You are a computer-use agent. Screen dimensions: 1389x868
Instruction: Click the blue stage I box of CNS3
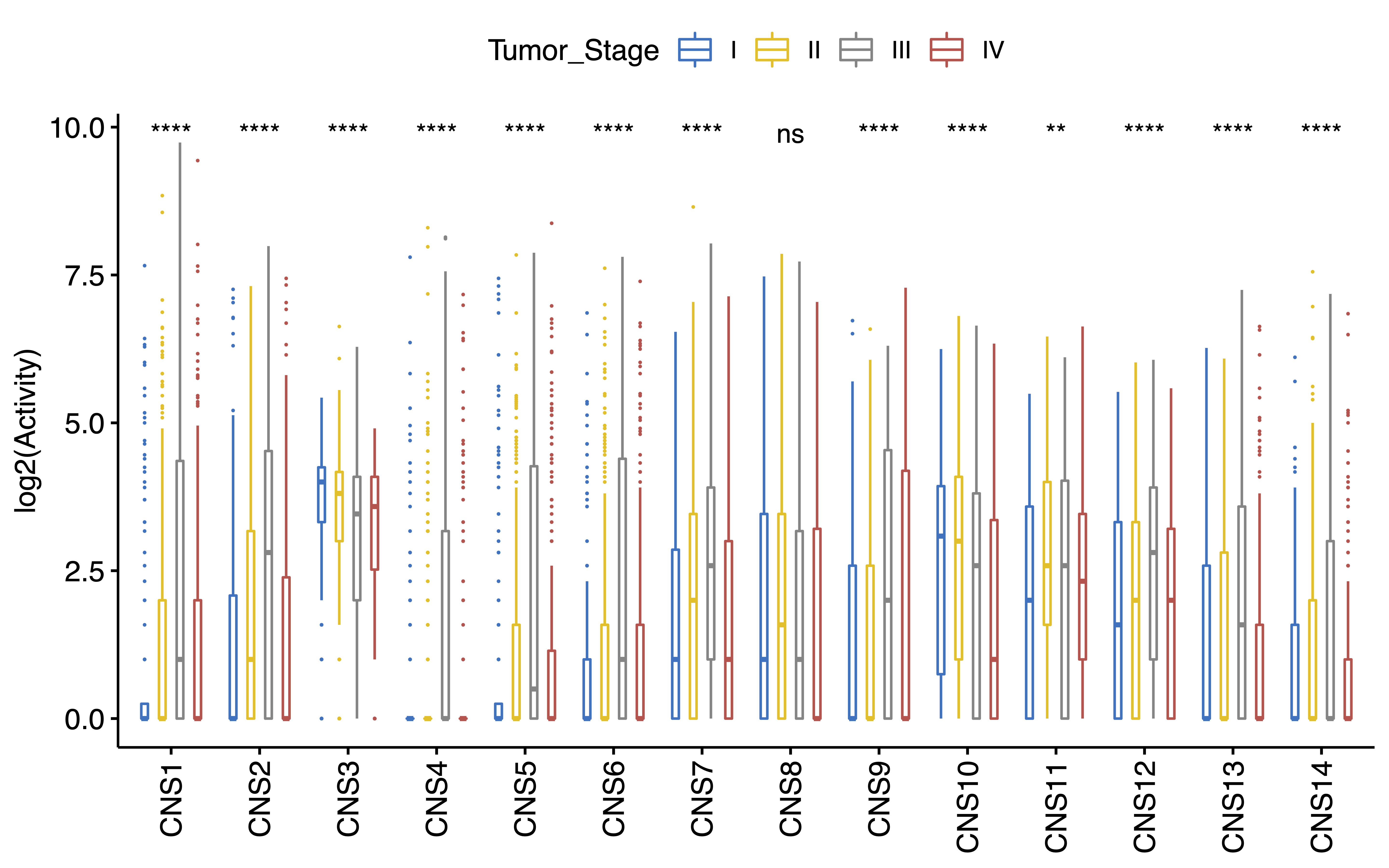(x=321, y=495)
